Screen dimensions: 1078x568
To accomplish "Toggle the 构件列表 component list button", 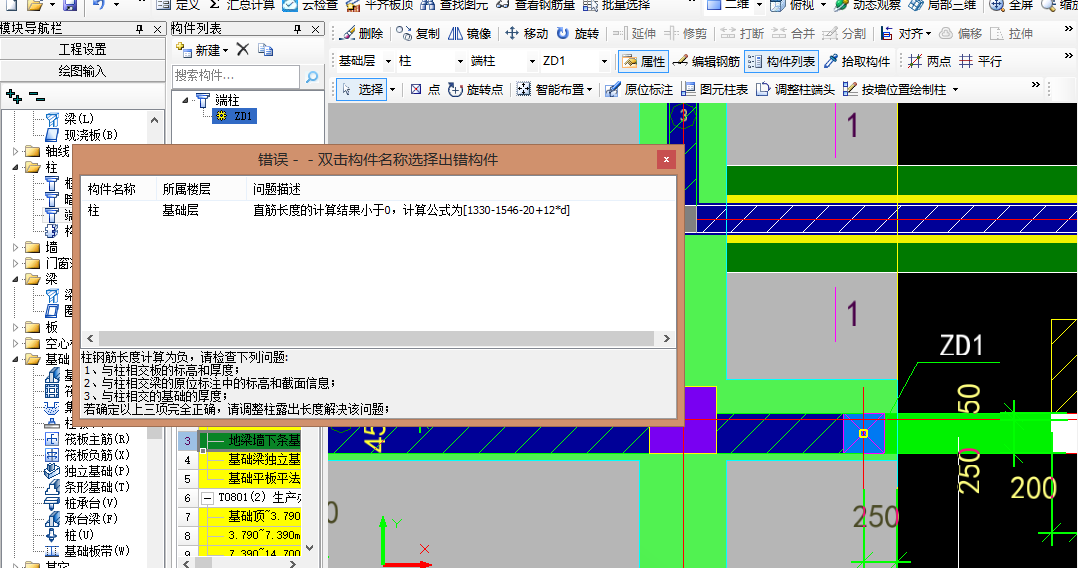I will (781, 61).
